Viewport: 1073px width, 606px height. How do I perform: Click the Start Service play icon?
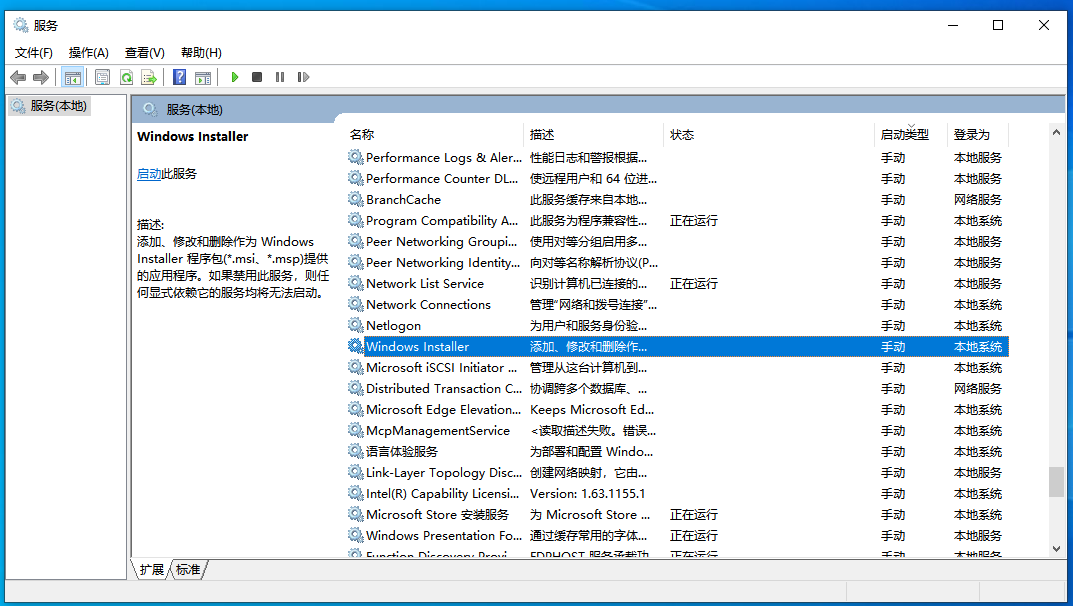click(x=235, y=77)
